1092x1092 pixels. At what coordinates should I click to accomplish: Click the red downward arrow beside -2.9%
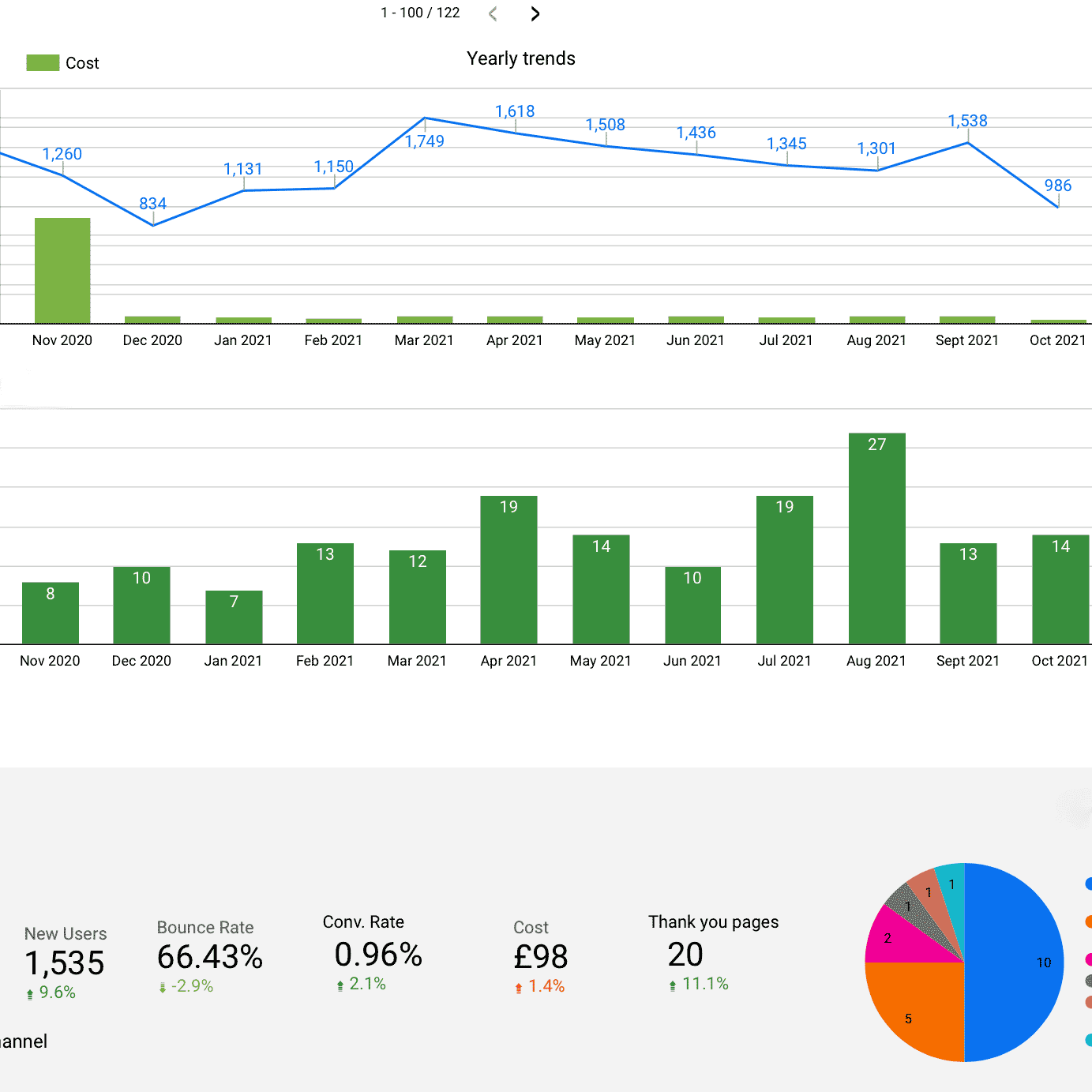click(x=161, y=986)
